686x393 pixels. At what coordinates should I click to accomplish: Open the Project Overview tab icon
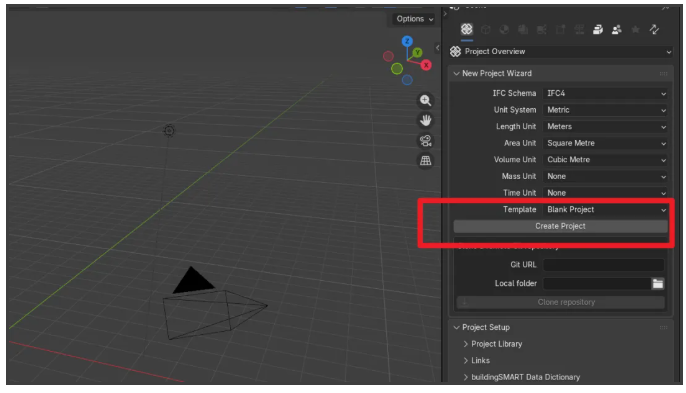pyautogui.click(x=466, y=29)
